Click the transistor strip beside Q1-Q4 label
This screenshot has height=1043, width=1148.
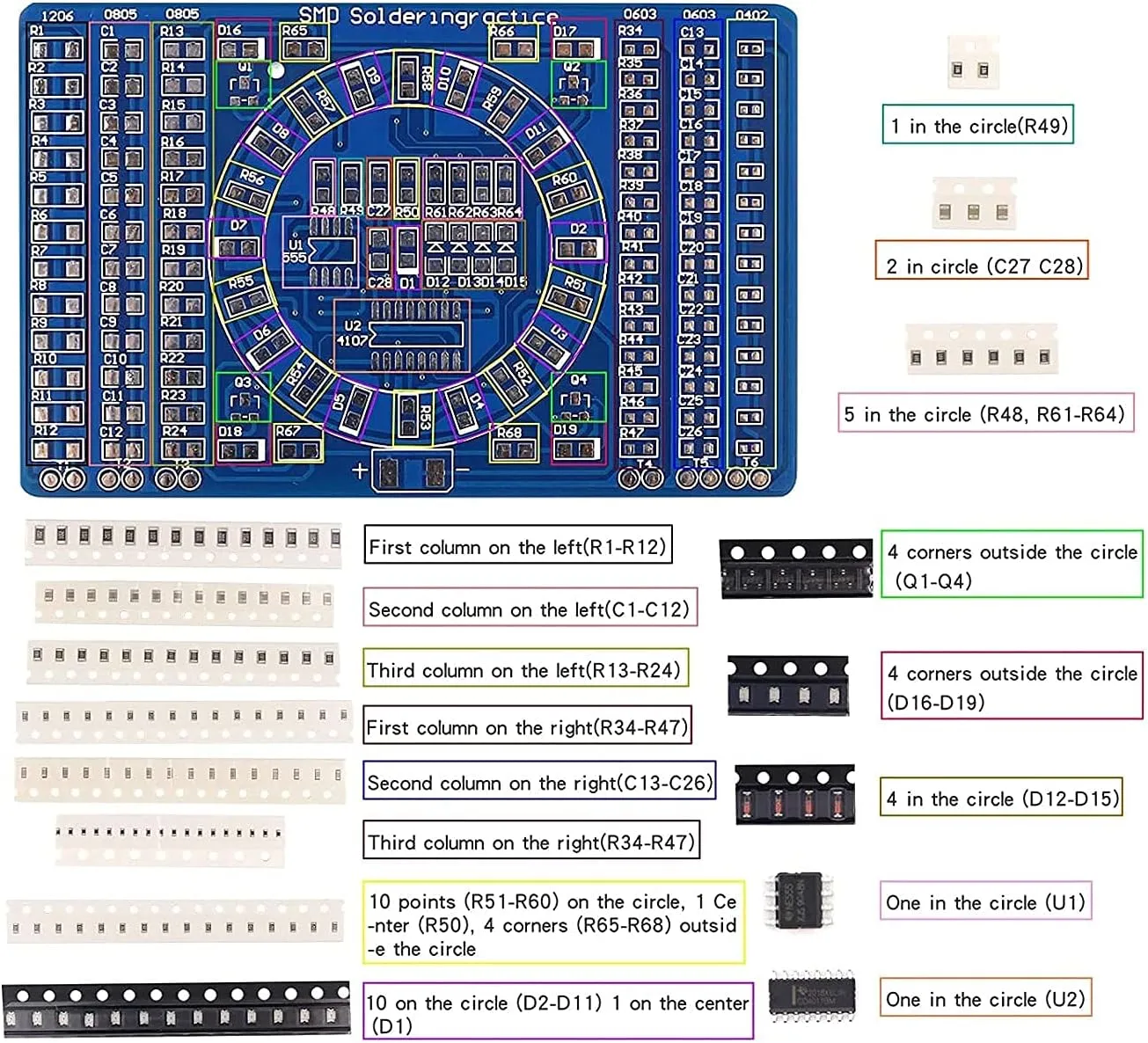(796, 569)
